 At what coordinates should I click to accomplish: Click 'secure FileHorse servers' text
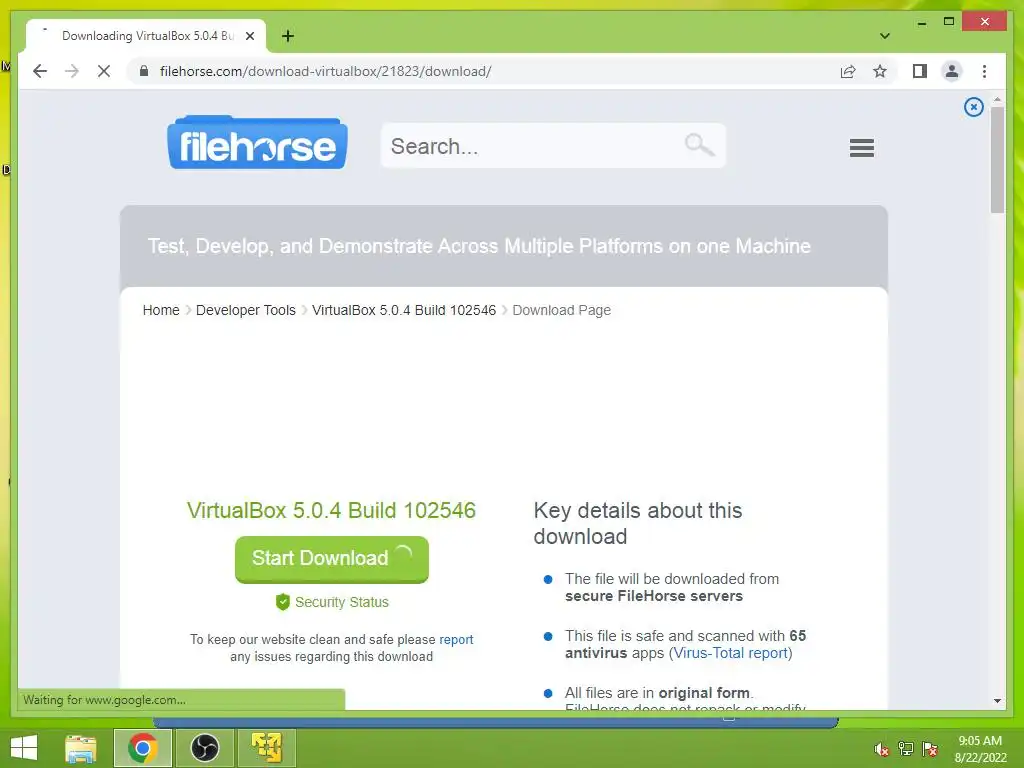(x=654, y=596)
